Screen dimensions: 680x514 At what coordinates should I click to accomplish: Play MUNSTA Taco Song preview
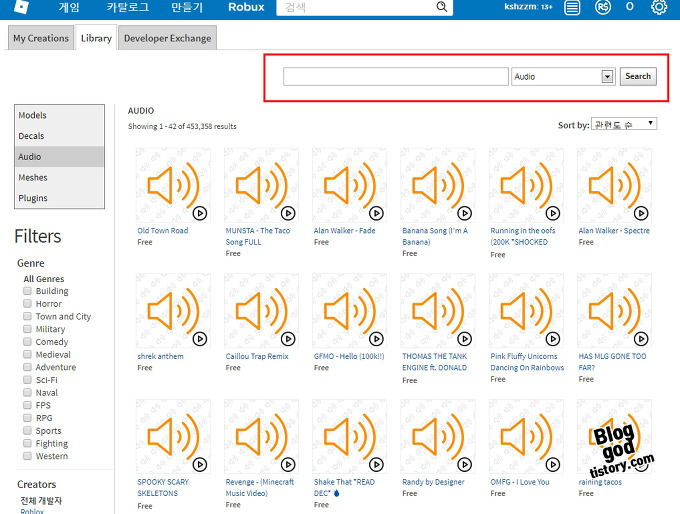point(288,213)
